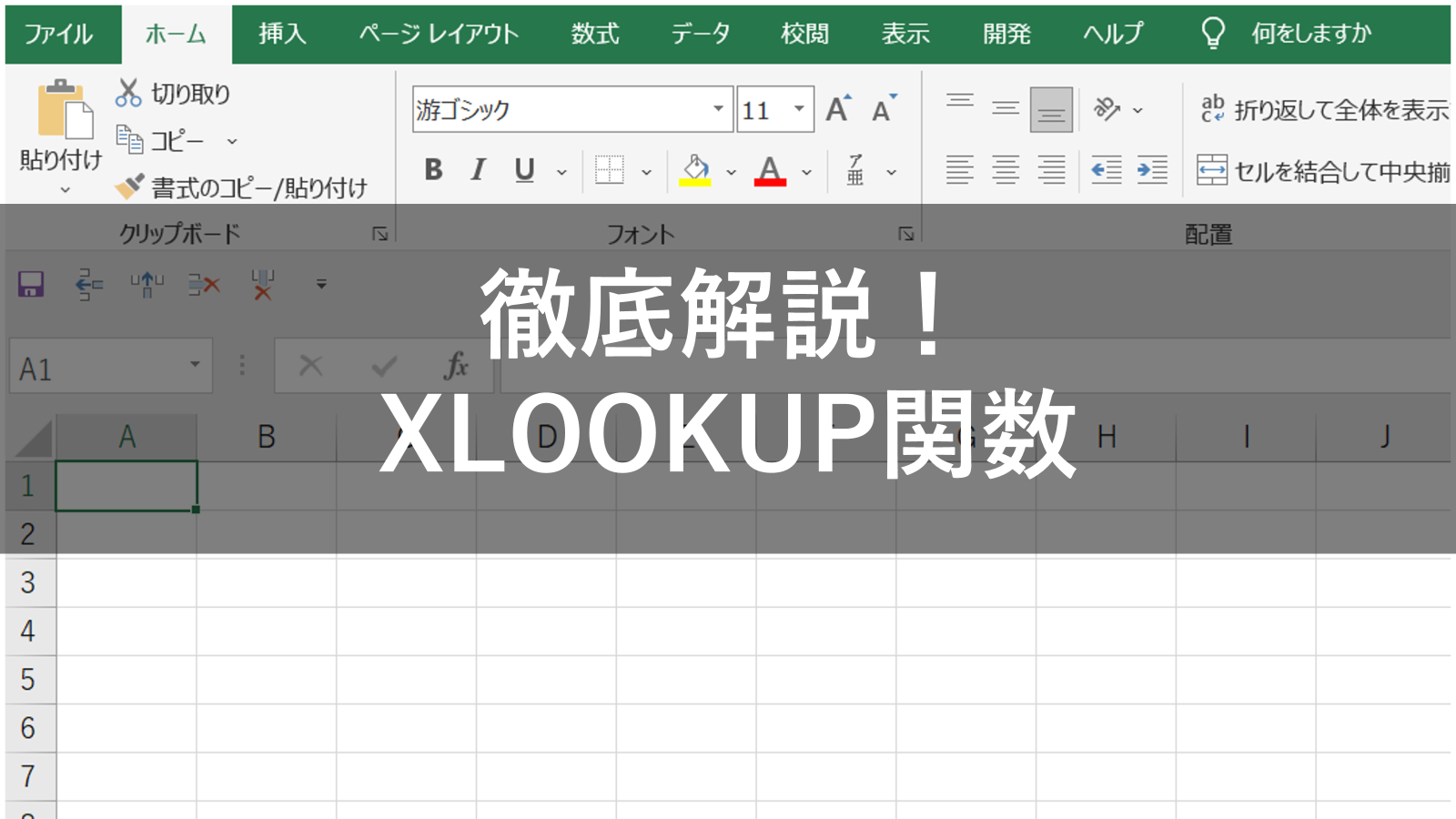Toggle wrap text (折り返して全体を表示)
The image size is (1456, 819).
click(1324, 109)
